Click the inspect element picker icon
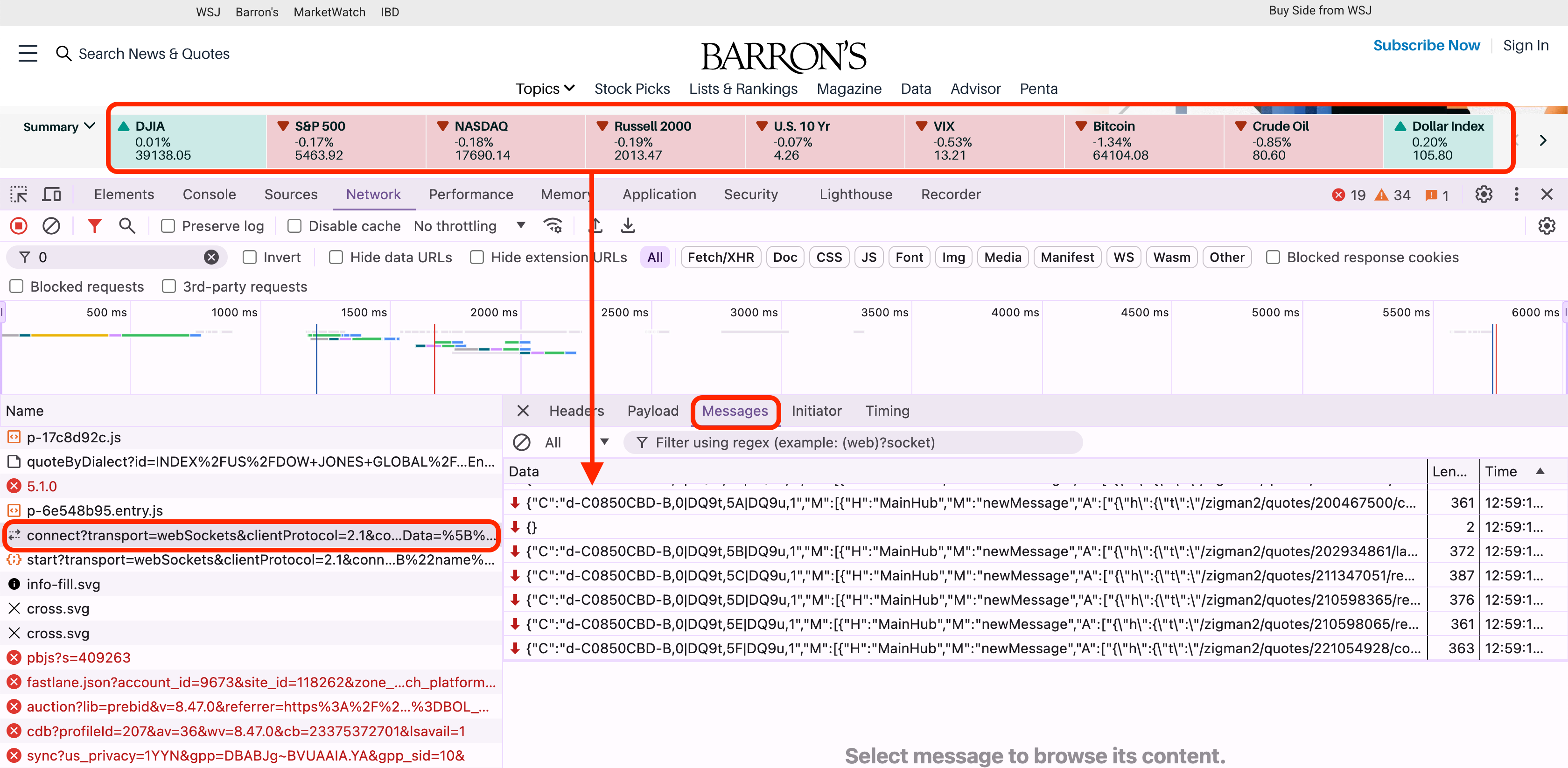 click(18, 195)
